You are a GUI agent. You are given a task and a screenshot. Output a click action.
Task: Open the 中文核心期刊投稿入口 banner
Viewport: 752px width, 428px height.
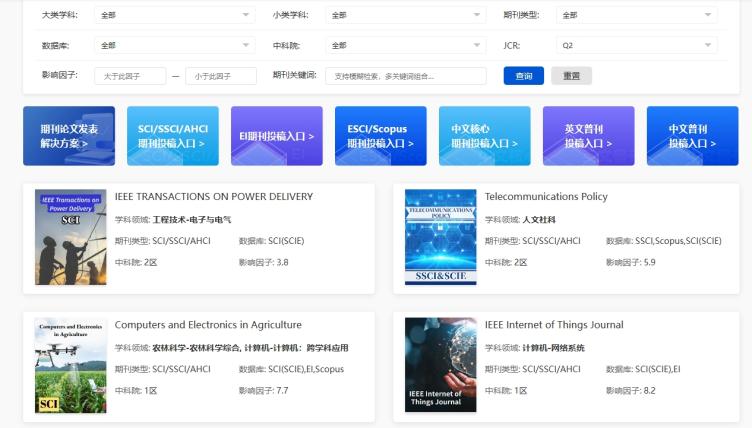click(x=484, y=136)
